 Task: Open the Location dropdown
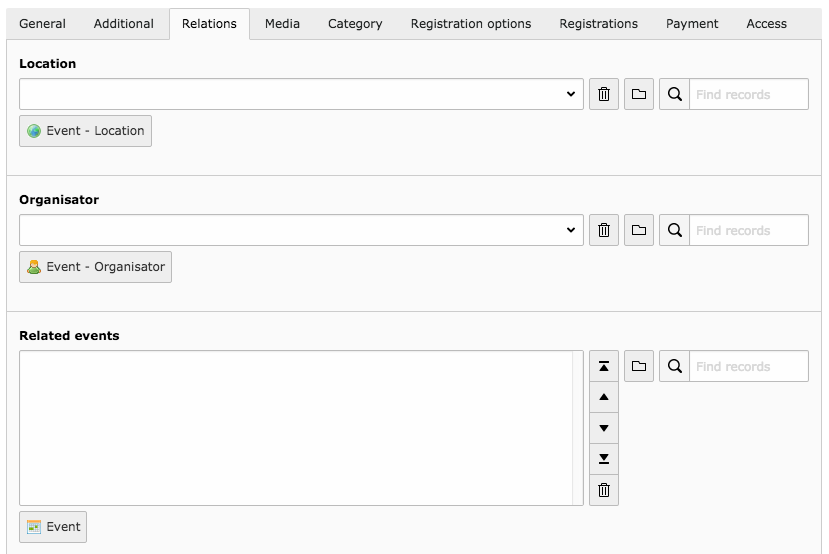(301, 94)
